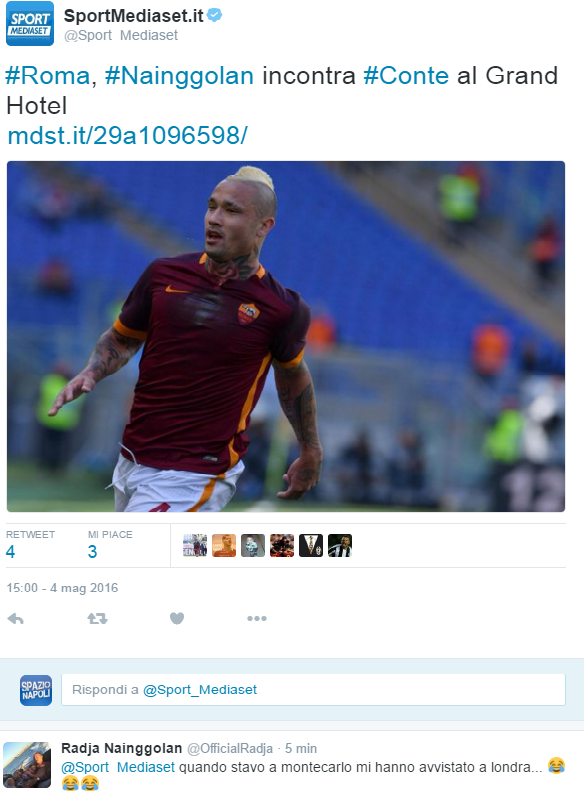Like the tweet with the heart icon
Viewport: 584px width, 800px height.
coord(177,618)
